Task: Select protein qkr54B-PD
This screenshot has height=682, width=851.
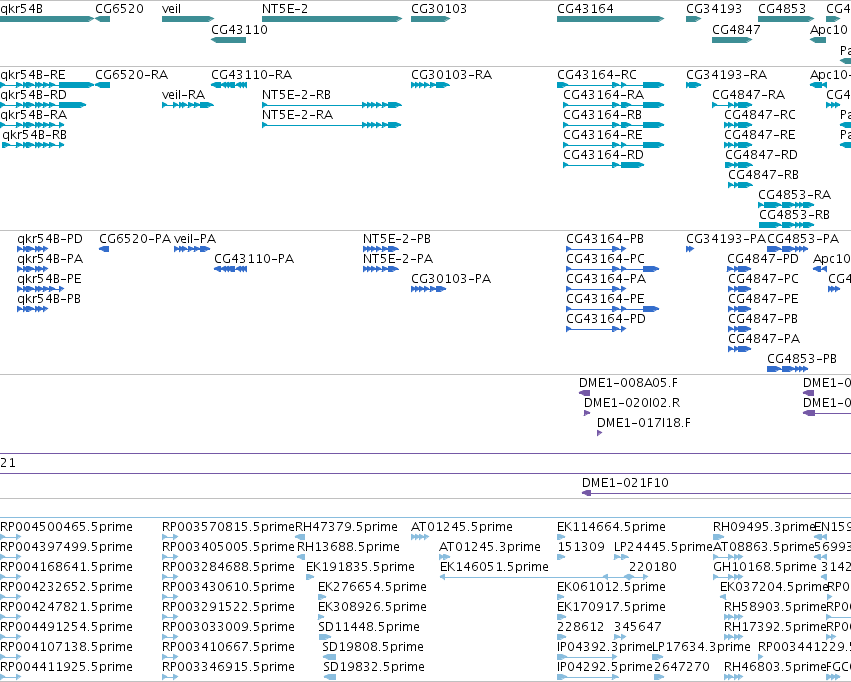Action: 33,249
